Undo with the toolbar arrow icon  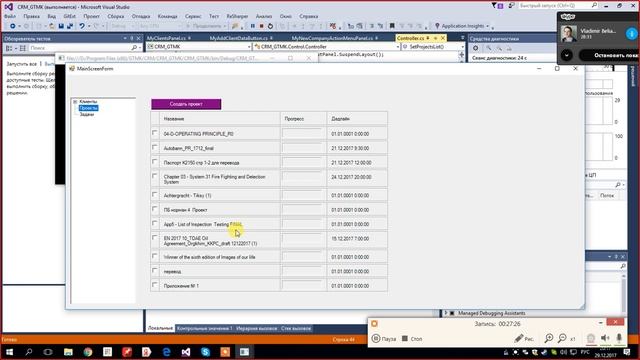point(82,26)
